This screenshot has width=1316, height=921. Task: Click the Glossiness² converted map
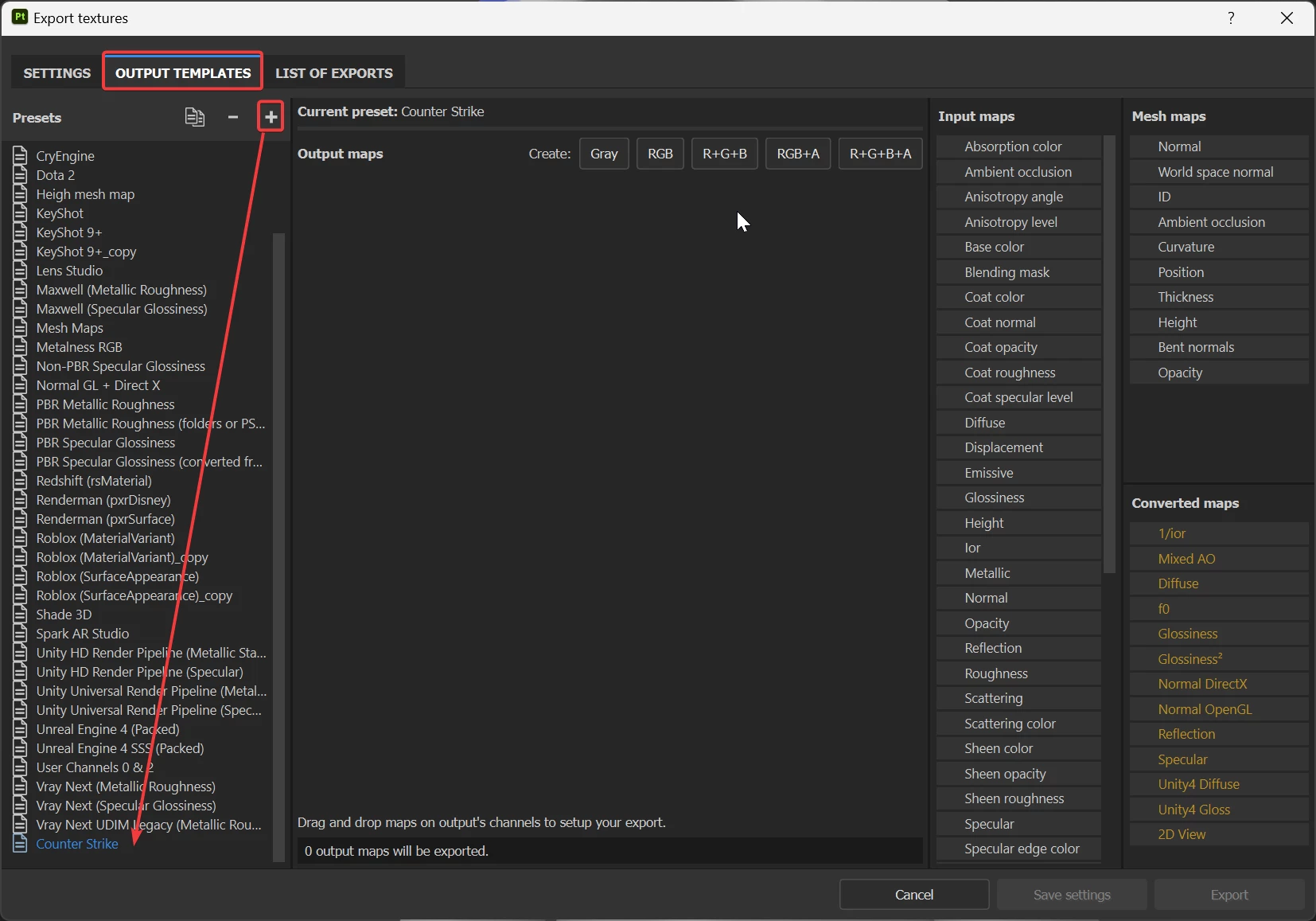[x=1219, y=659]
